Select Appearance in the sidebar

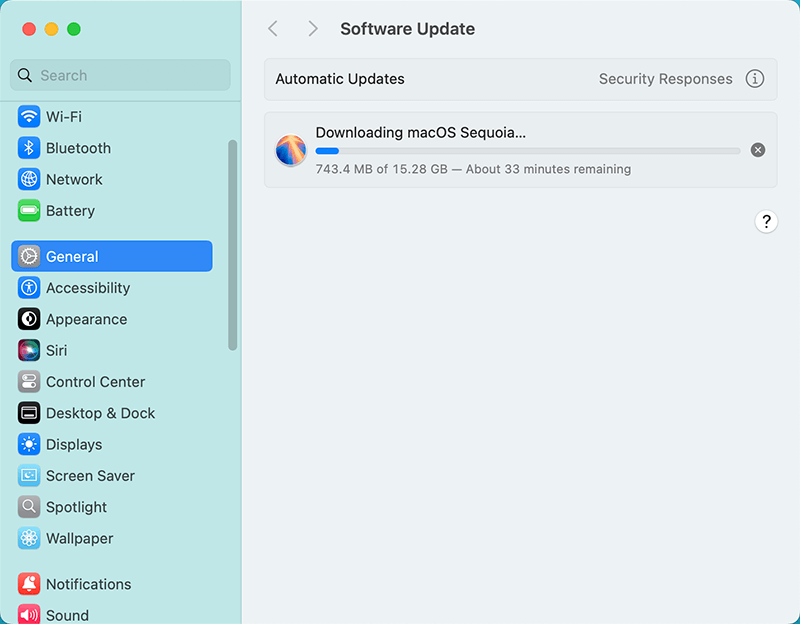click(x=28, y=319)
